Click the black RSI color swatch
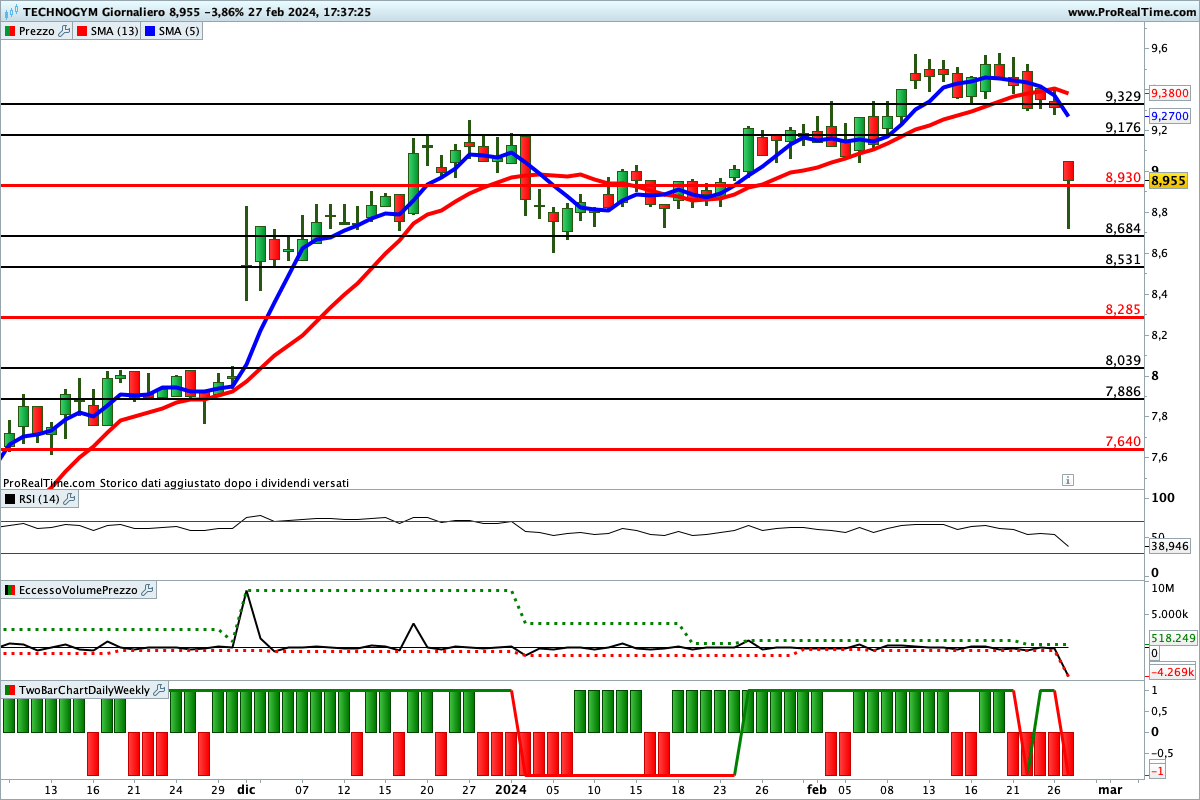The width and height of the screenshot is (1200, 800). pos(10,499)
